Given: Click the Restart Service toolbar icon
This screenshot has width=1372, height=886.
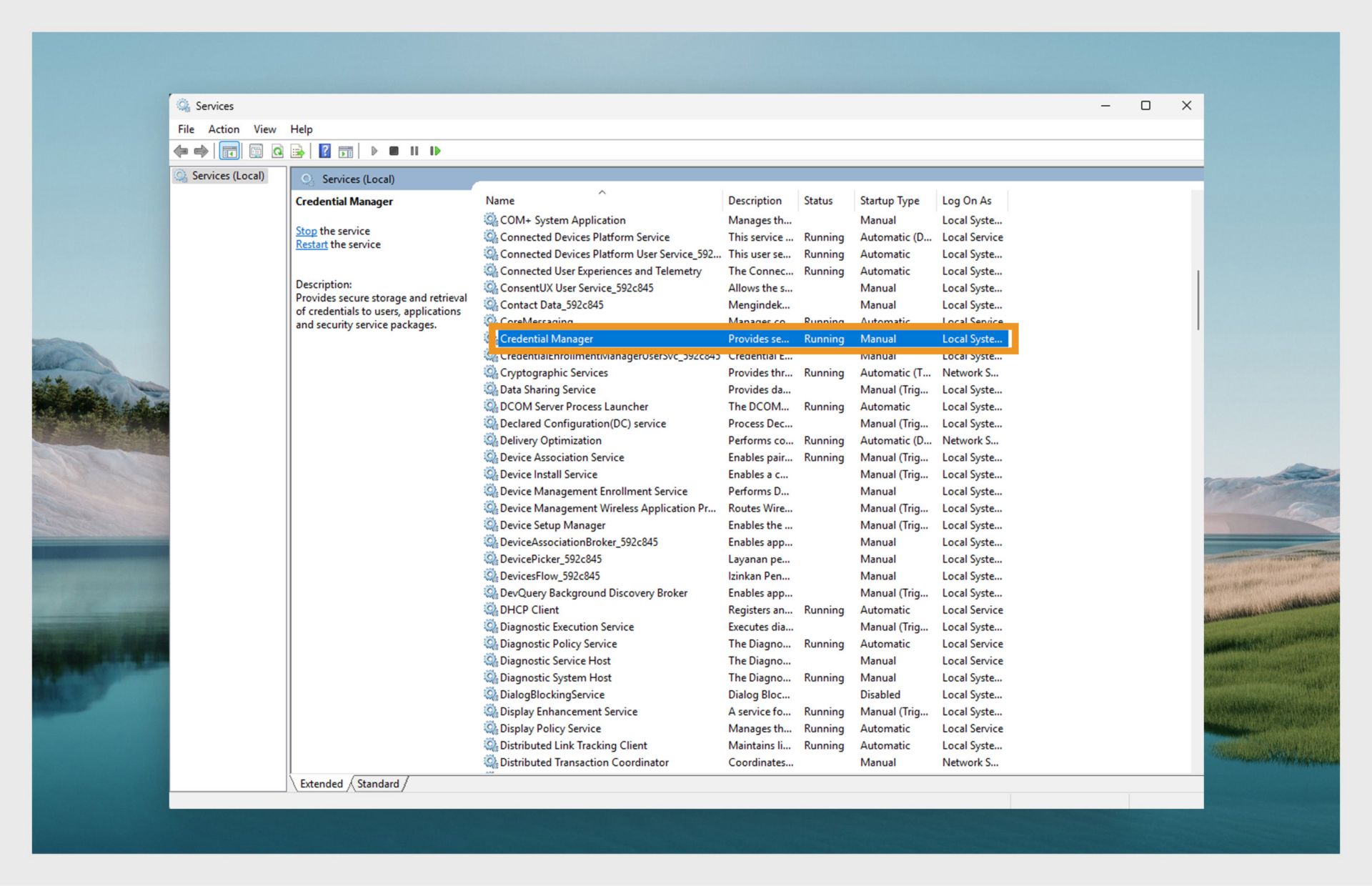Looking at the screenshot, I should click(x=435, y=151).
